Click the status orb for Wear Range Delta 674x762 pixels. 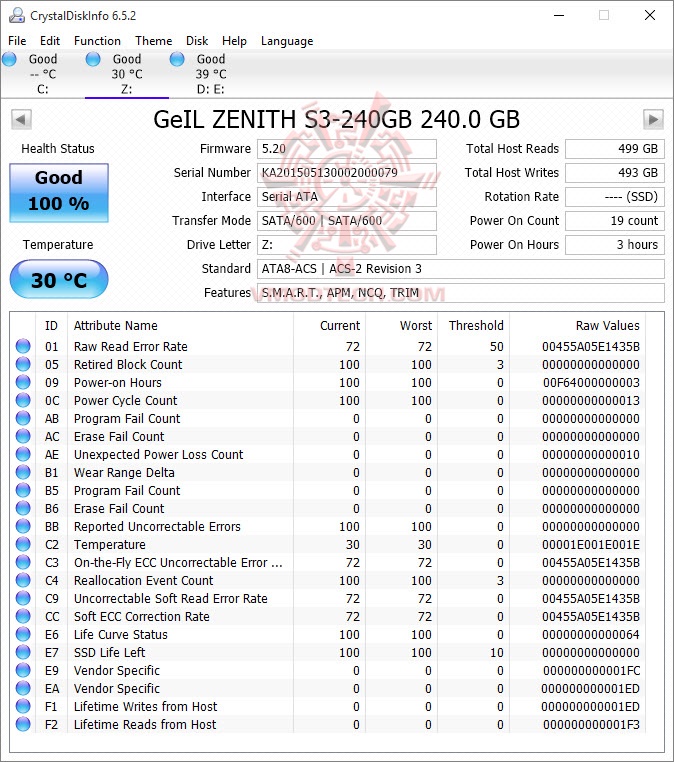click(x=23, y=472)
